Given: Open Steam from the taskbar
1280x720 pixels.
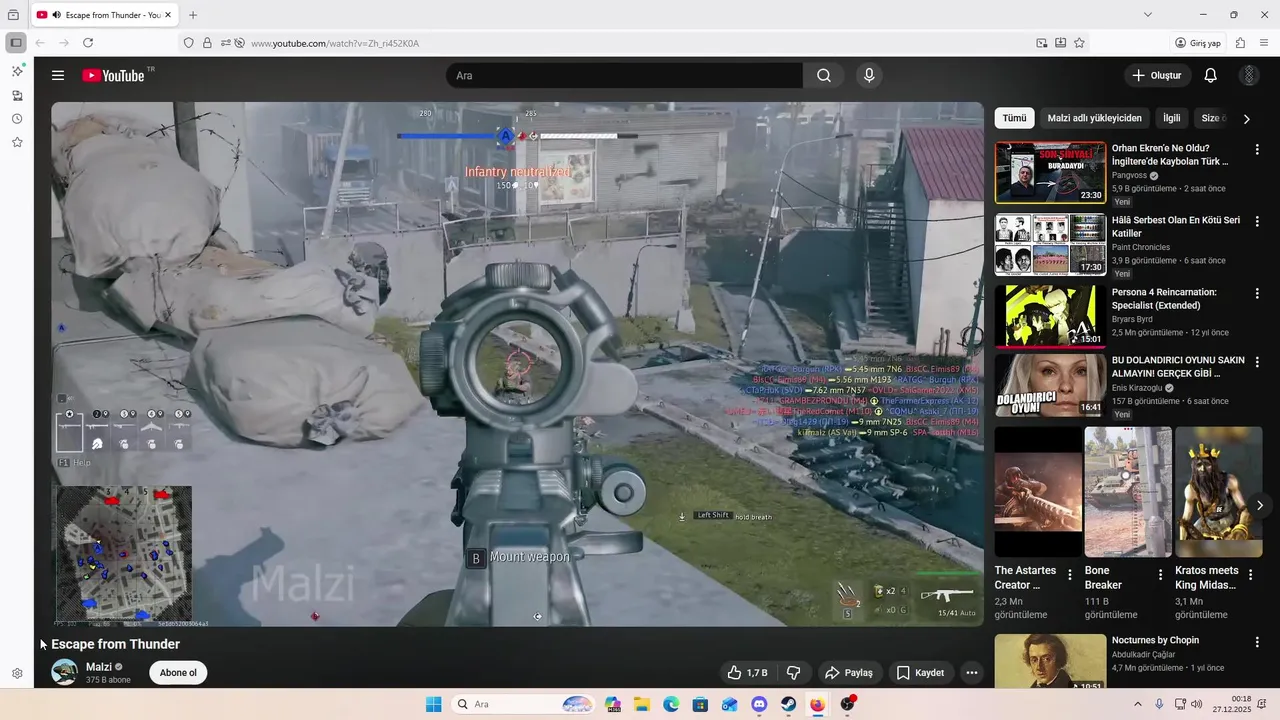Looking at the screenshot, I should (x=788, y=704).
